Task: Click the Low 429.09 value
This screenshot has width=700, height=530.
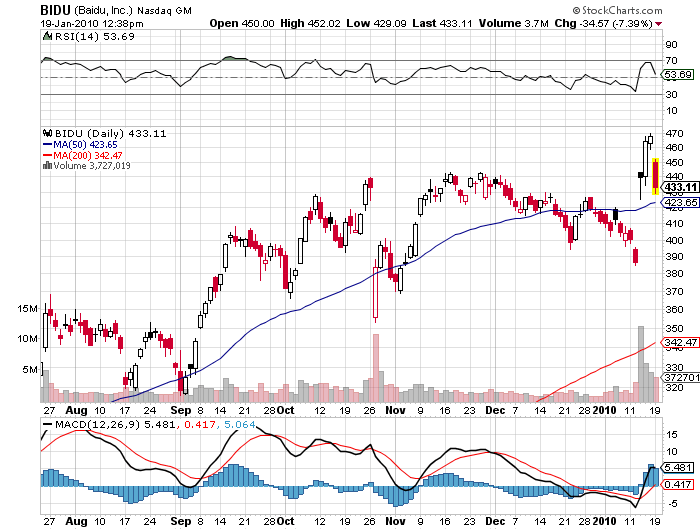Action: (376, 23)
